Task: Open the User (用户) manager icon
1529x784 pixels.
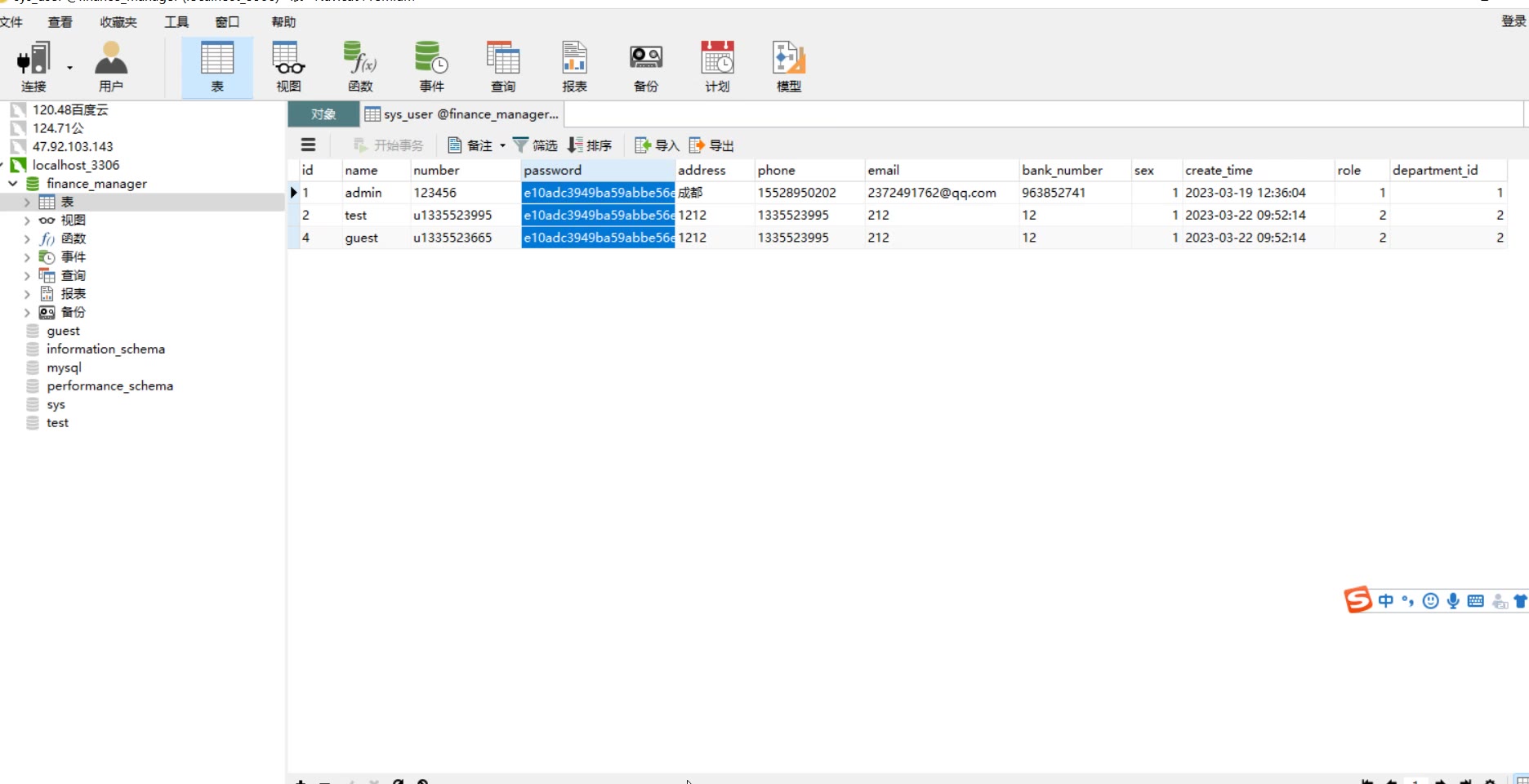Action: click(x=111, y=60)
